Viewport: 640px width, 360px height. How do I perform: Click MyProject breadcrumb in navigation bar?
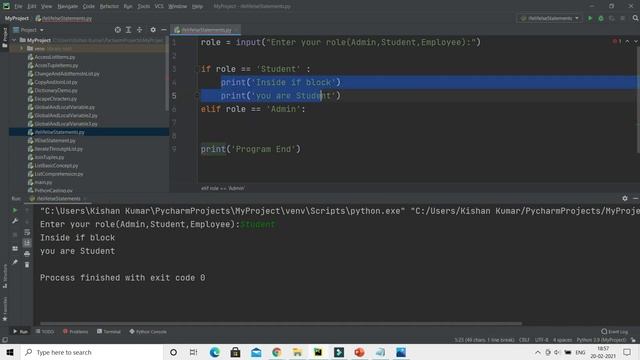coord(17,18)
